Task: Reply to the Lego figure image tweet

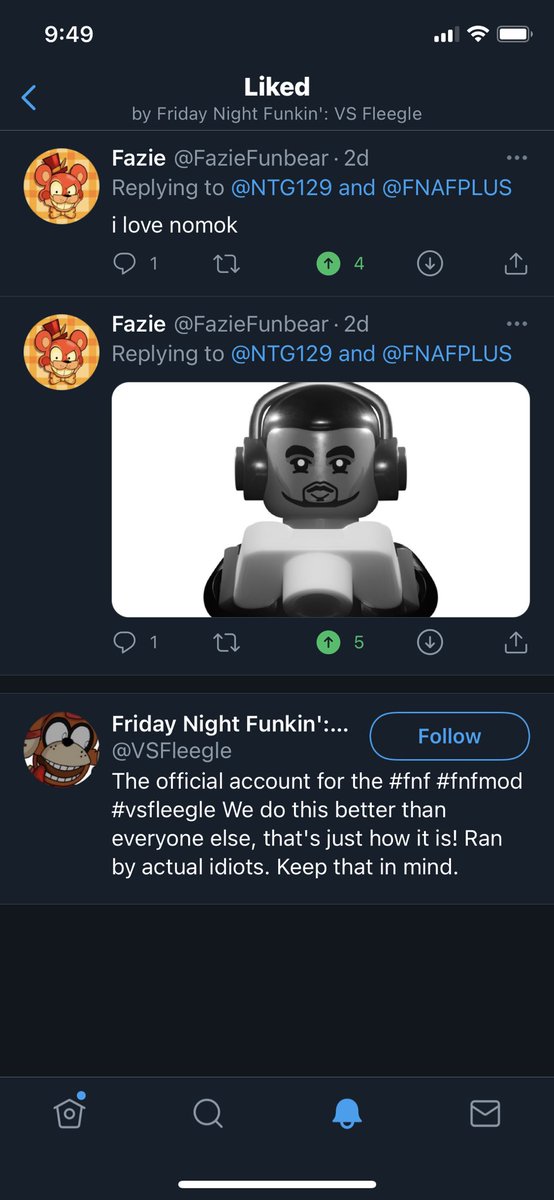Action: click(124, 642)
